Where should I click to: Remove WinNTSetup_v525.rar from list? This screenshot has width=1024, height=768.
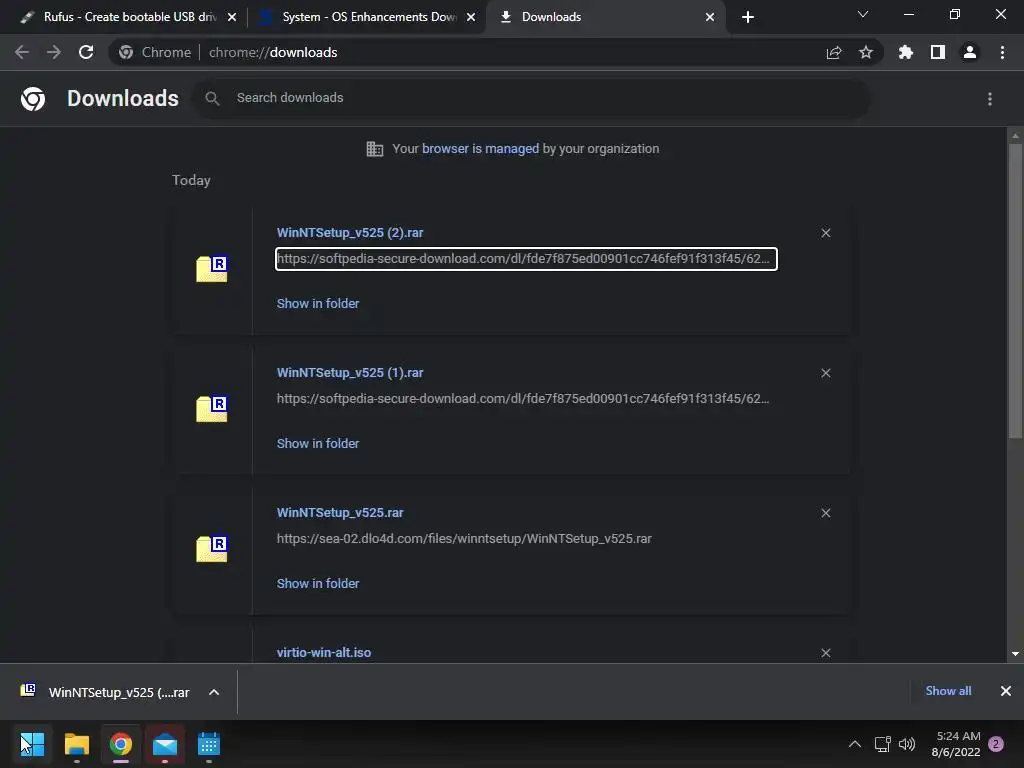(x=826, y=513)
